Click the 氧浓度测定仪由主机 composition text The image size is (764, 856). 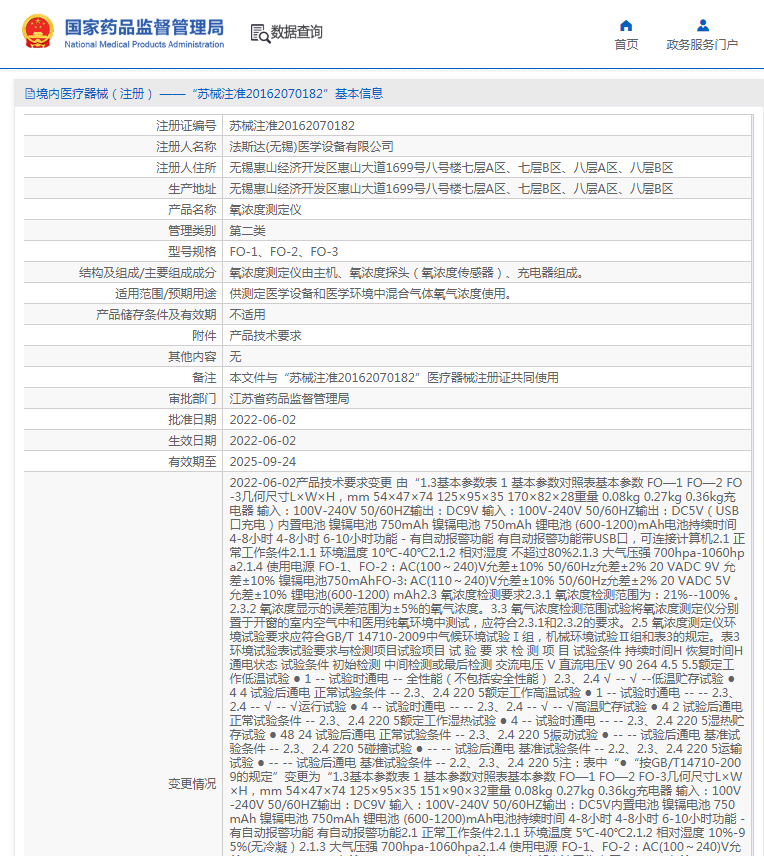tap(407, 273)
